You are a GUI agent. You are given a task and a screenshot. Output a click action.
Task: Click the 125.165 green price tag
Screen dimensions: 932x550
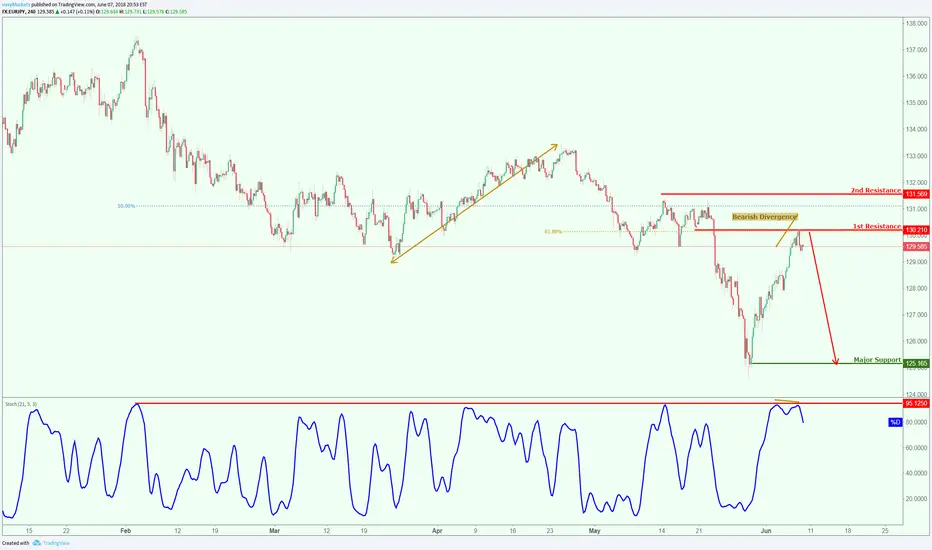click(x=915, y=363)
